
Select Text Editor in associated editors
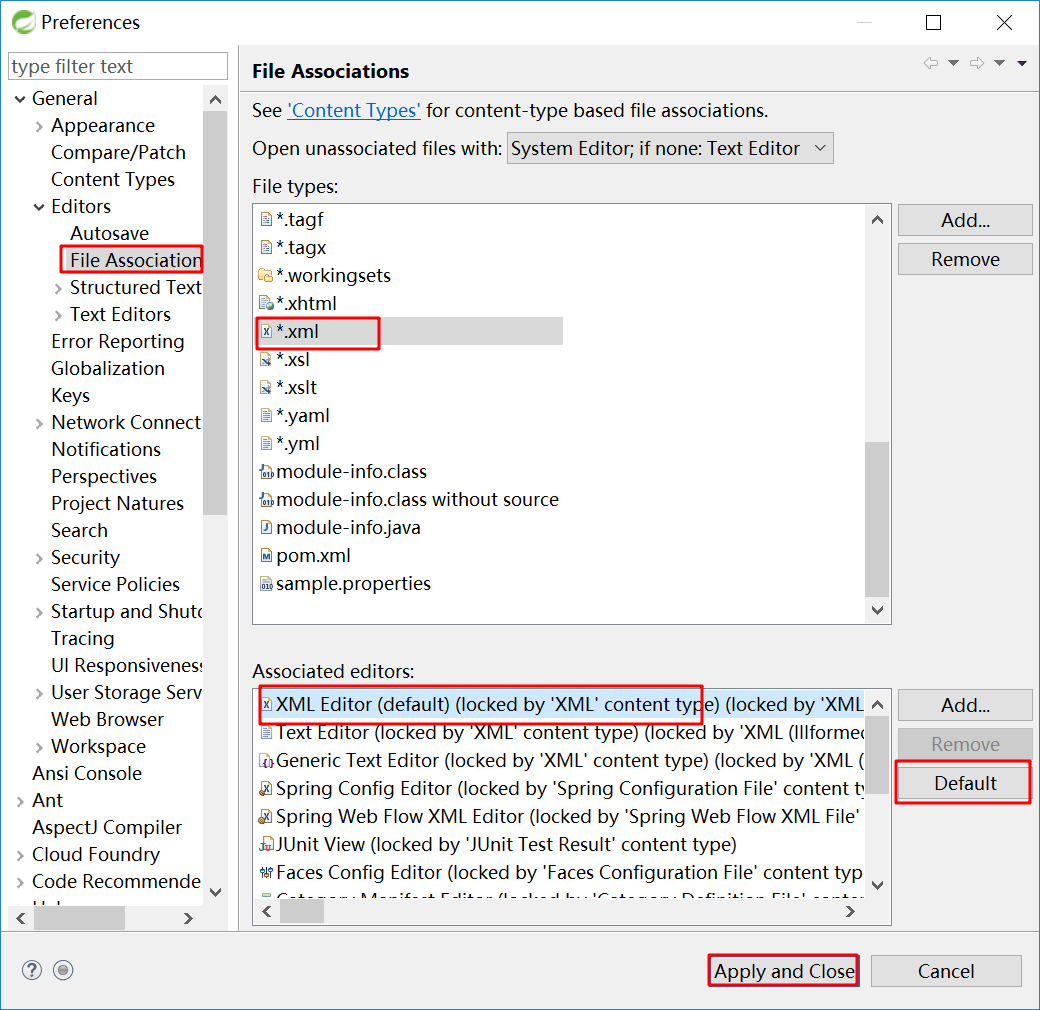560,732
